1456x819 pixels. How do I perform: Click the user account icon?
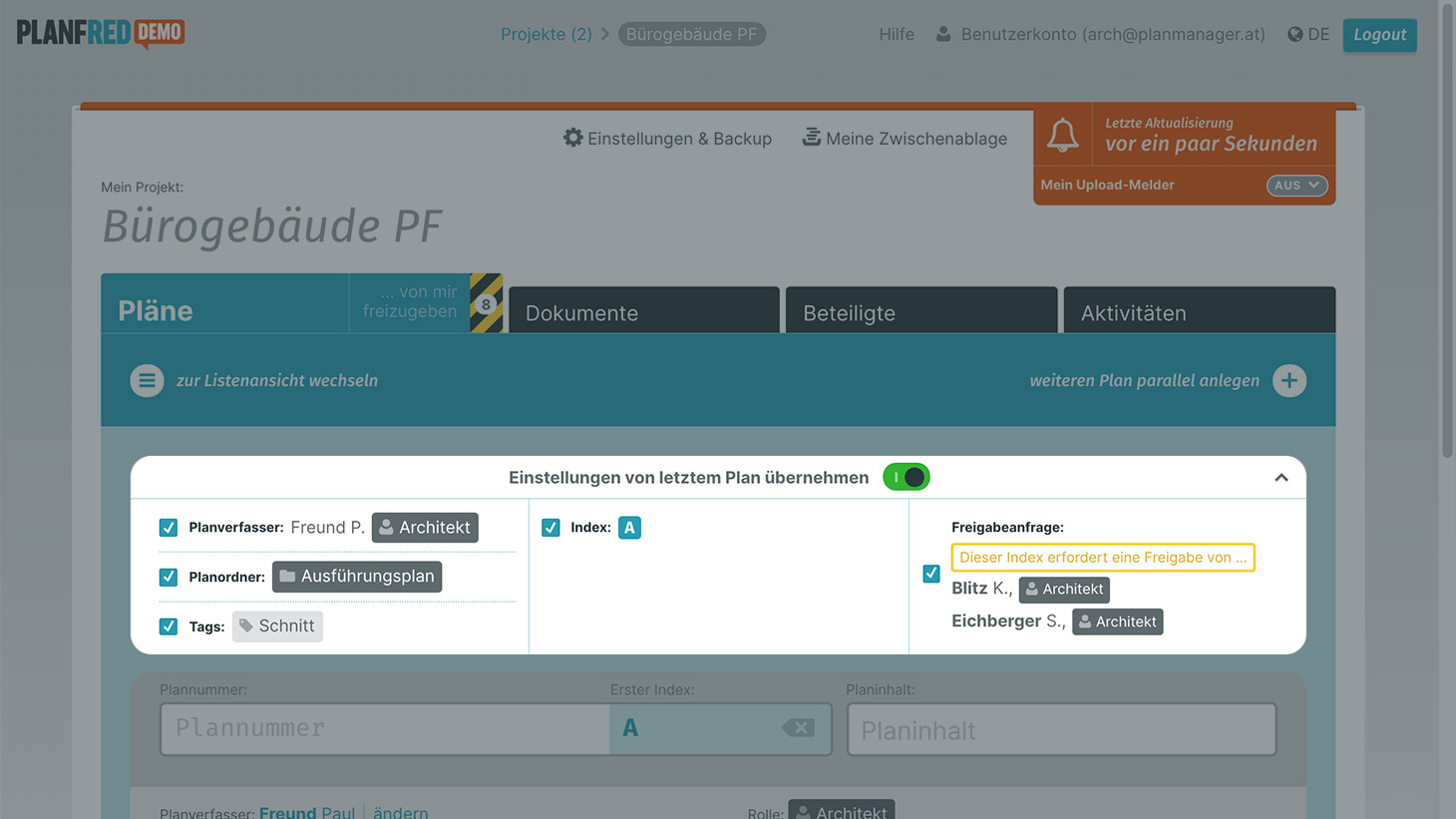click(943, 34)
